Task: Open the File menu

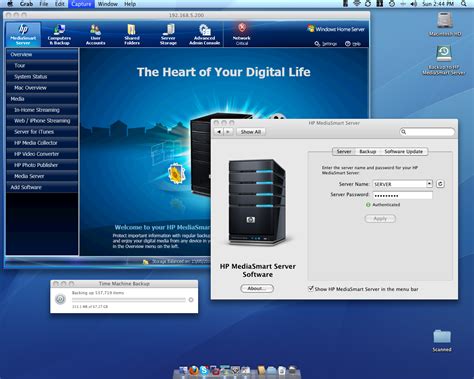Action: 44,4
